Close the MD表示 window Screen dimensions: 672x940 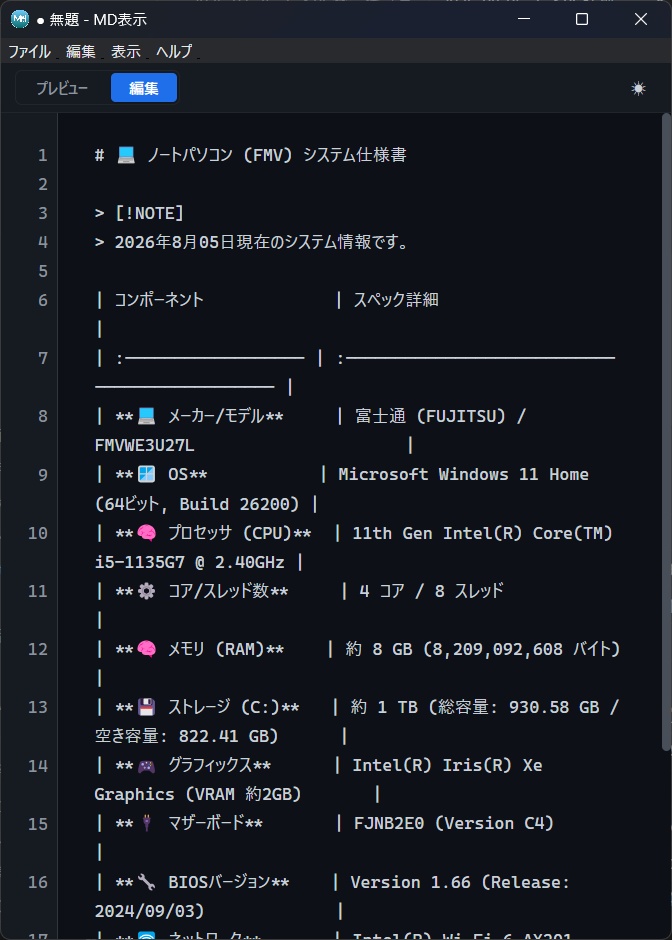click(x=641, y=19)
